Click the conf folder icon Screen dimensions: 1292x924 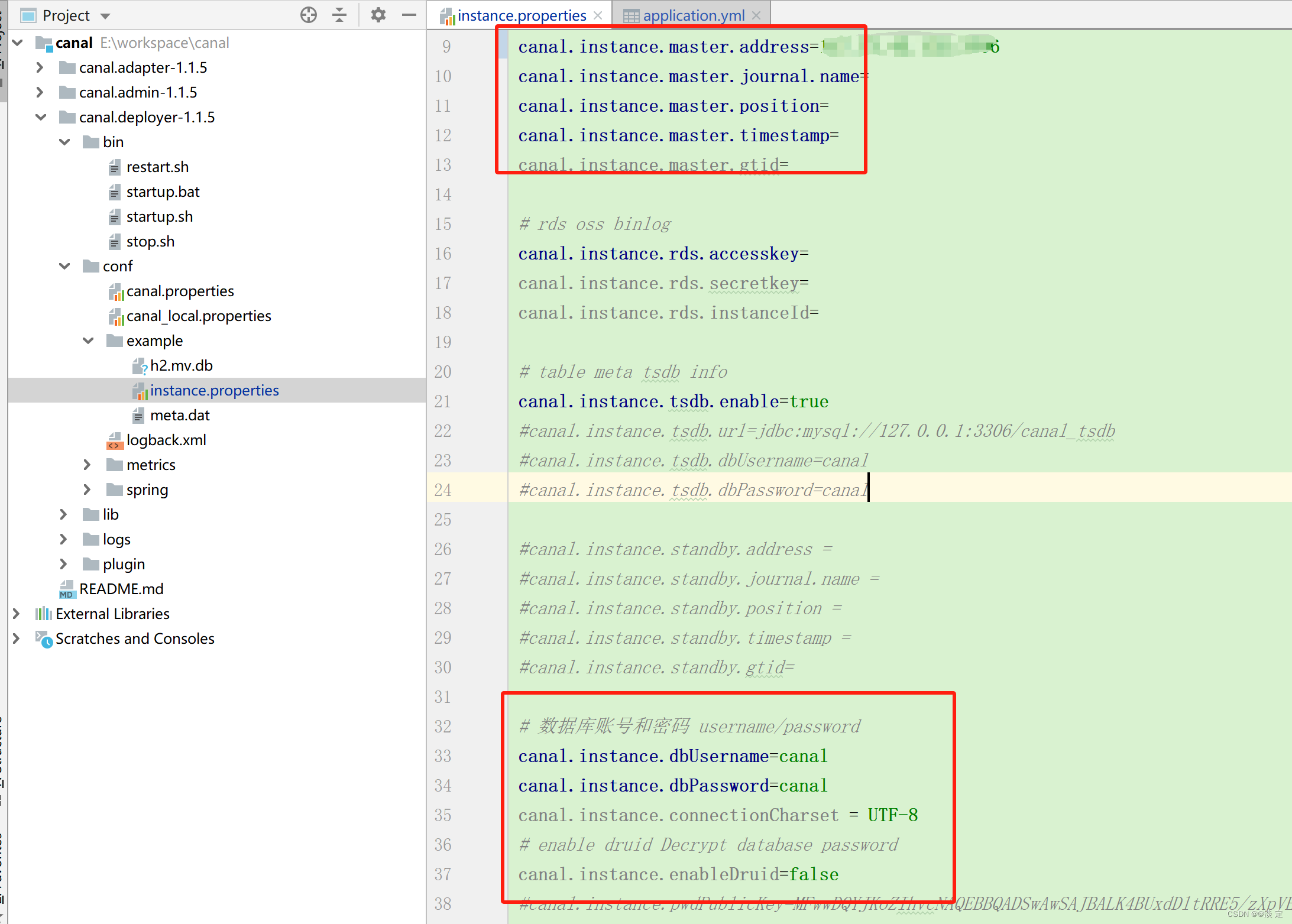(x=91, y=266)
